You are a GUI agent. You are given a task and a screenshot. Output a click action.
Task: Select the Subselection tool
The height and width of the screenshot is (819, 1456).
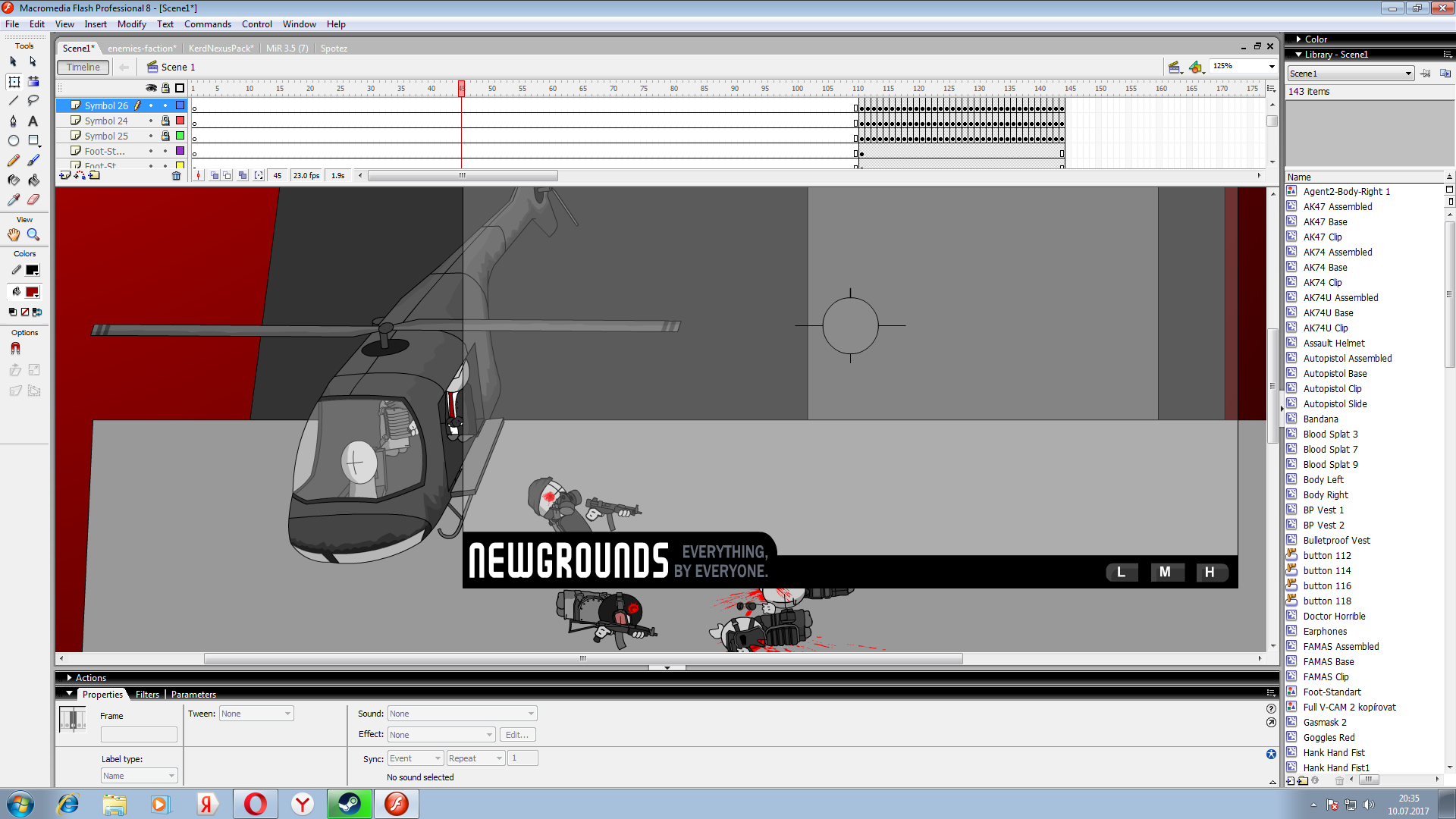click(33, 61)
